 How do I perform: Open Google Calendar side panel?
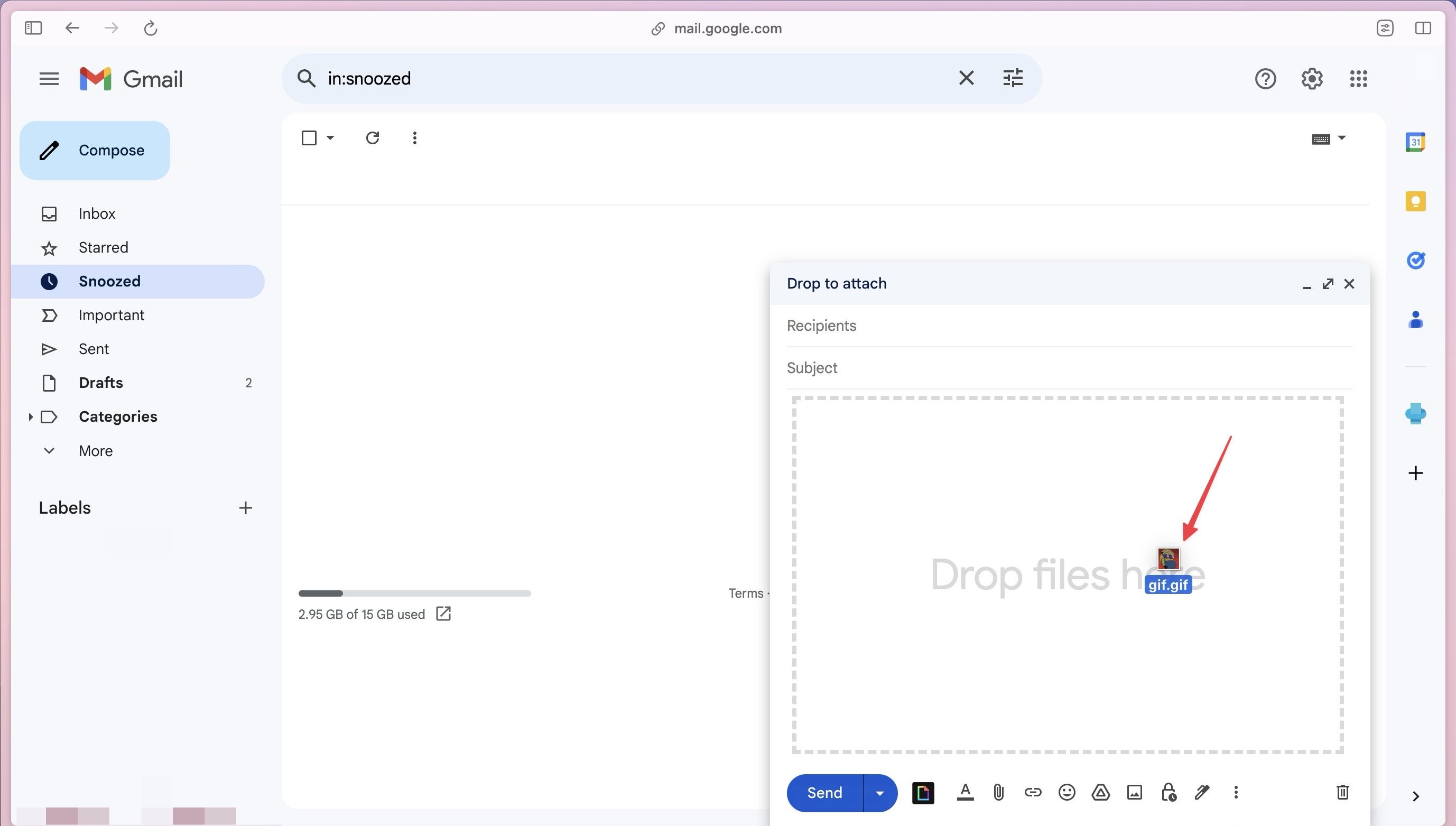coord(1415,142)
